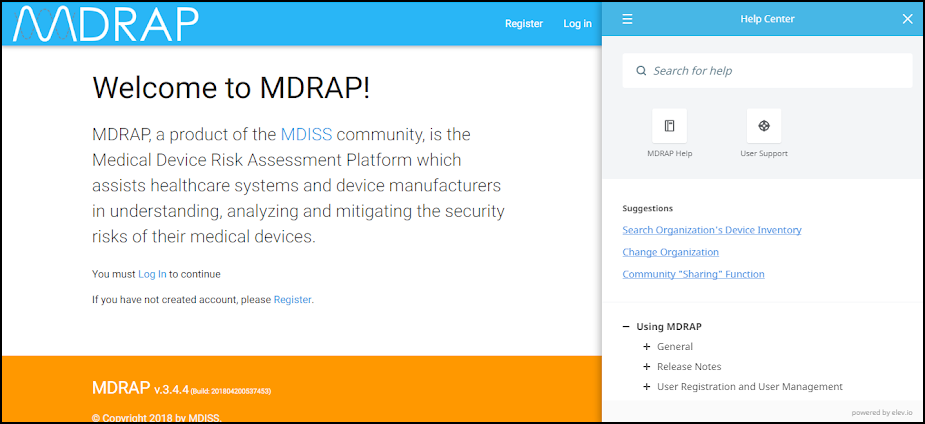This screenshot has height=424, width=925.
Task: Click the Register link below the login prompt
Action: (292, 299)
